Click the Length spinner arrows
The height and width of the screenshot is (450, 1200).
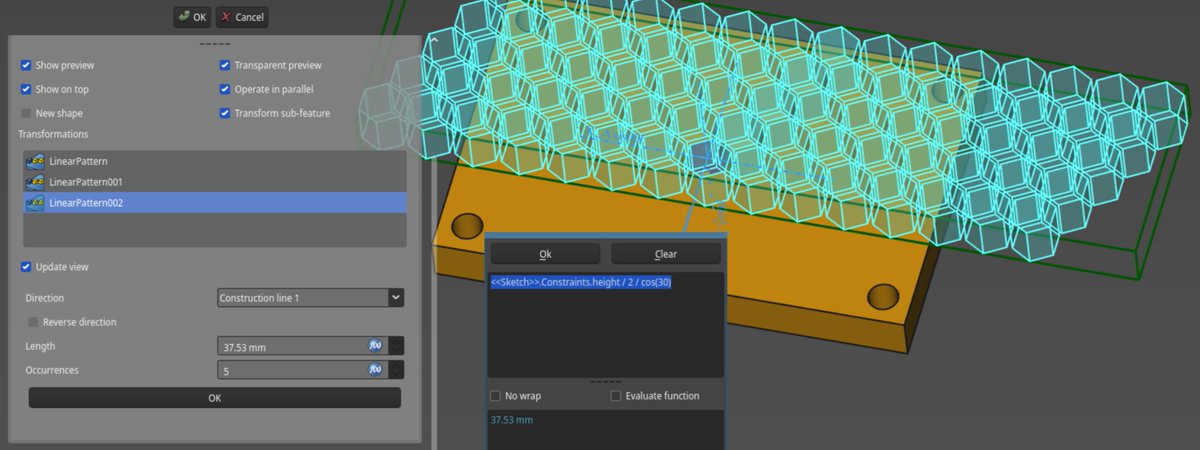click(397, 346)
